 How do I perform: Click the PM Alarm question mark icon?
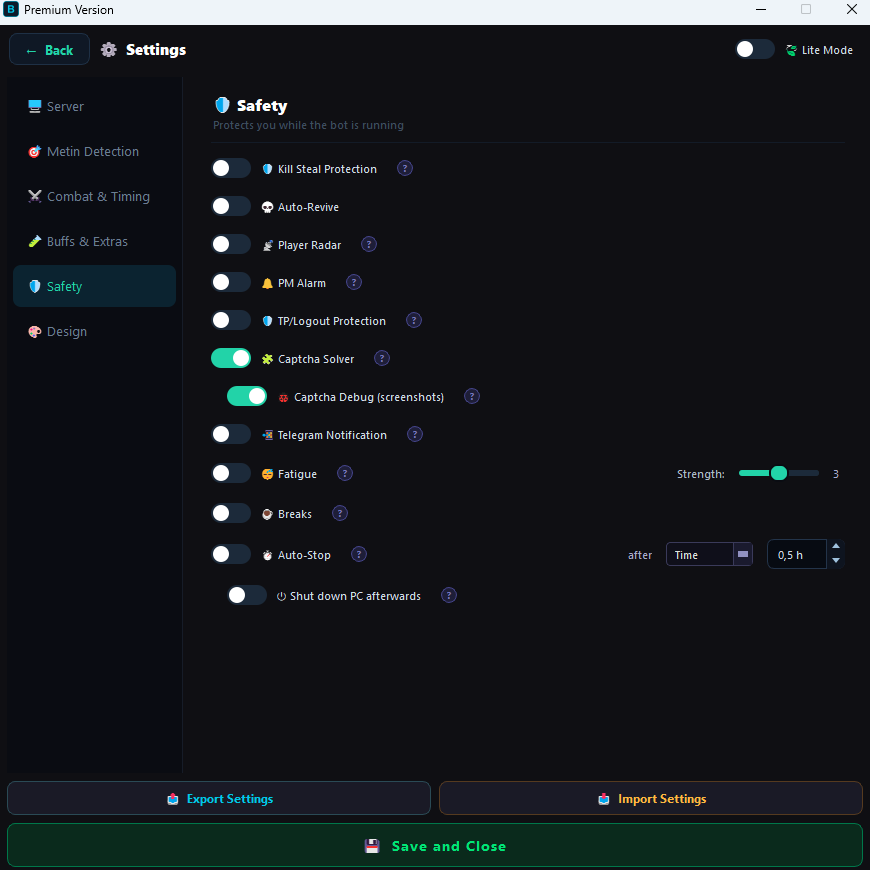click(353, 282)
